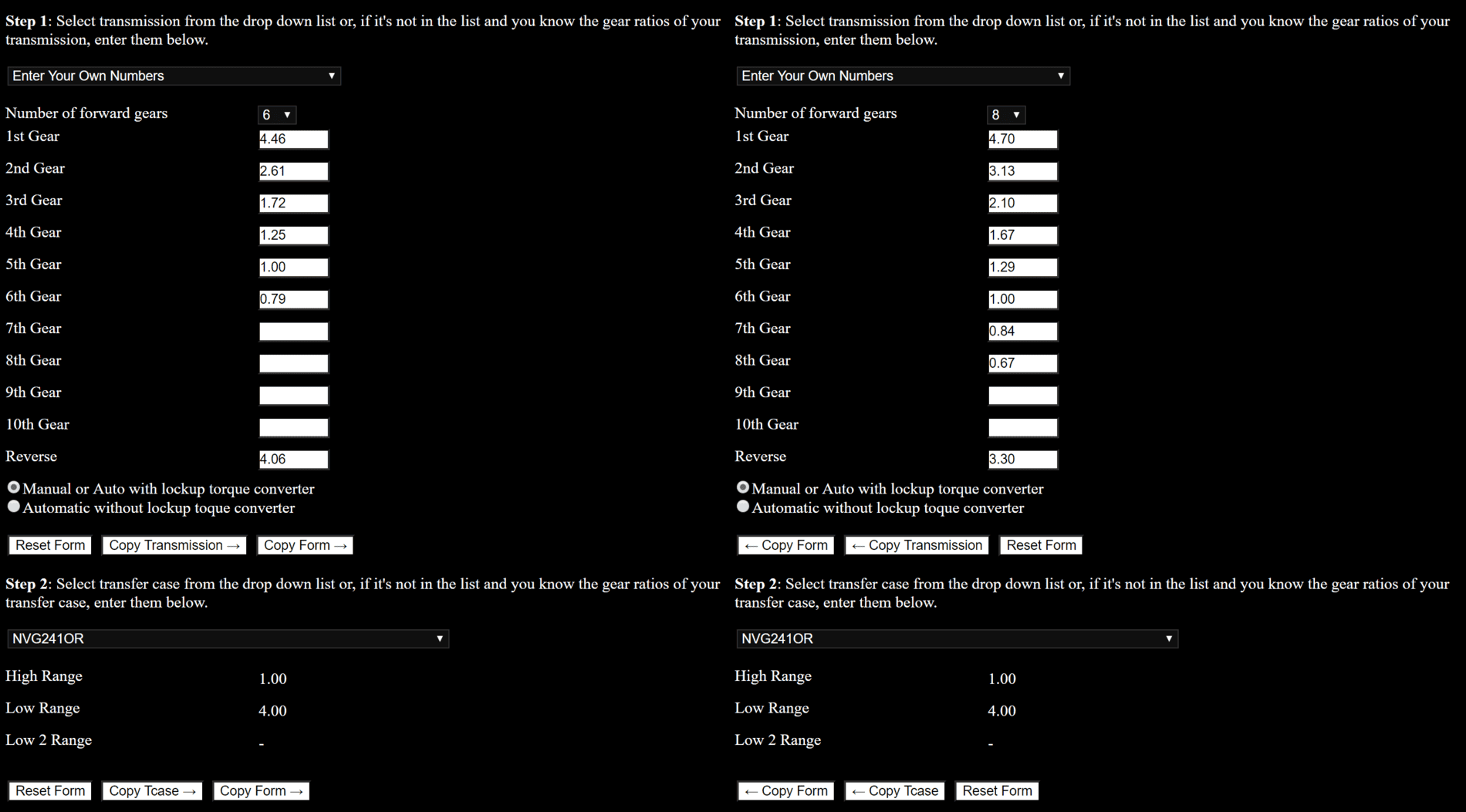The width and height of the screenshot is (1466, 812).
Task: Click right 'Low 2 Range' label
Action: point(778,740)
